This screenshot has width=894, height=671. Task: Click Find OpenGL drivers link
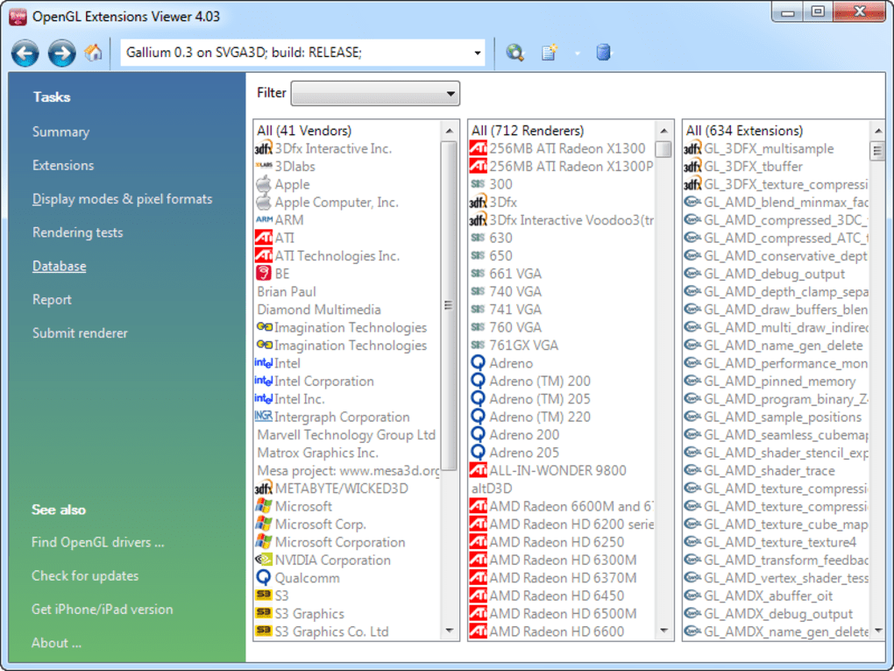pos(97,542)
